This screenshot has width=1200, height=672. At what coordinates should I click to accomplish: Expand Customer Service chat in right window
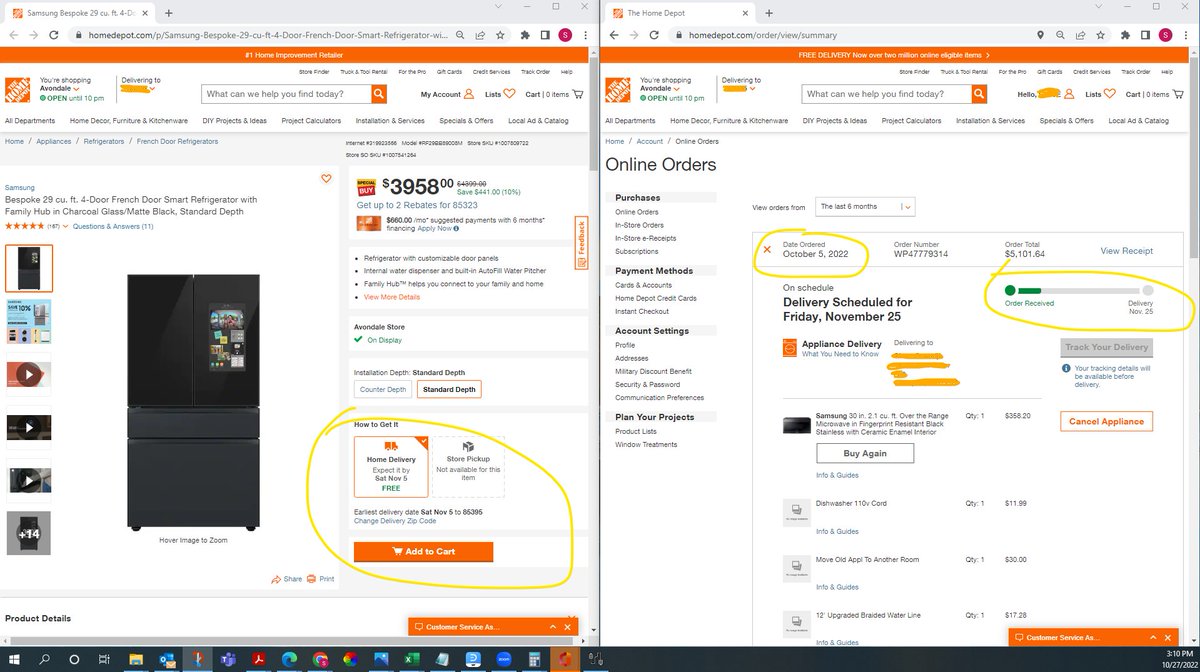(x=1153, y=637)
